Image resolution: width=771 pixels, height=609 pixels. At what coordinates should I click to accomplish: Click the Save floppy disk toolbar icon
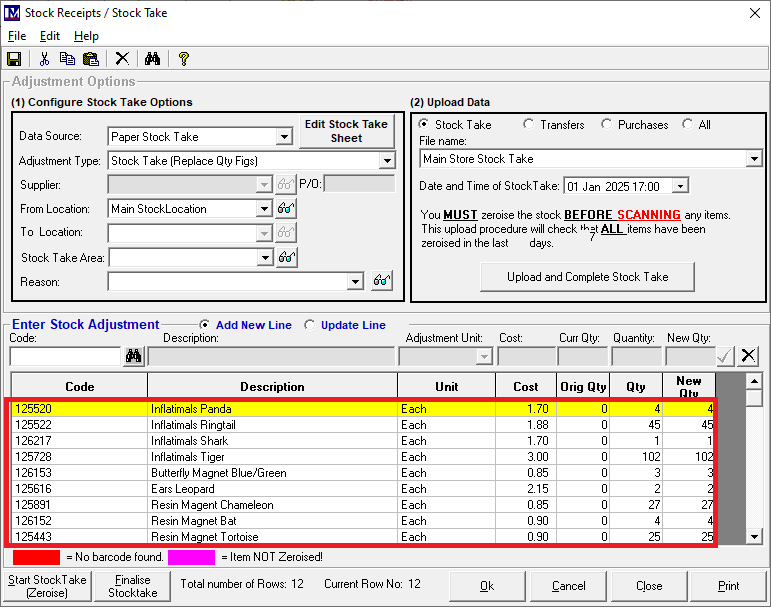[14, 59]
